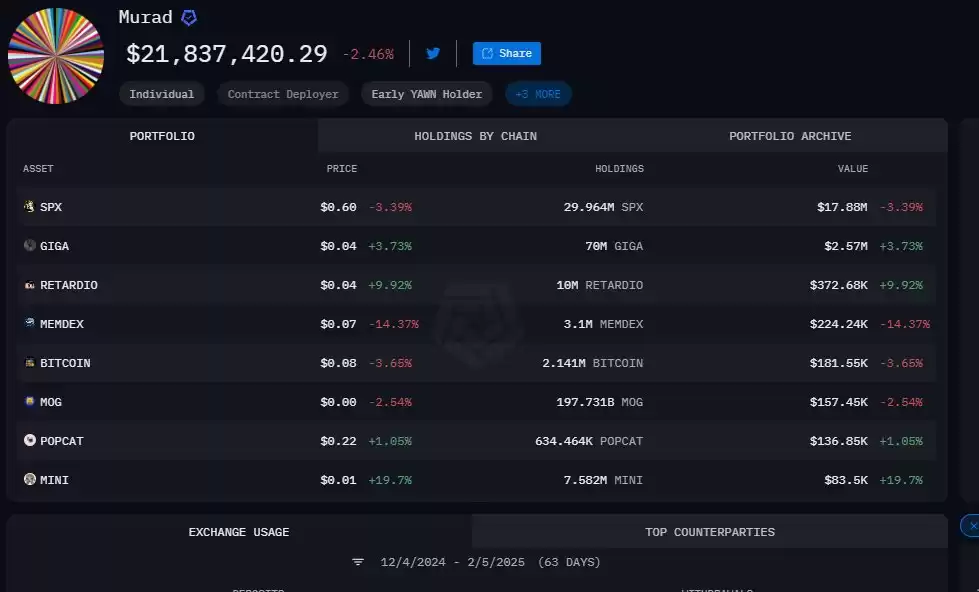Open the Portfolio Archive tab
Screen dimensions: 979x592
coord(790,136)
